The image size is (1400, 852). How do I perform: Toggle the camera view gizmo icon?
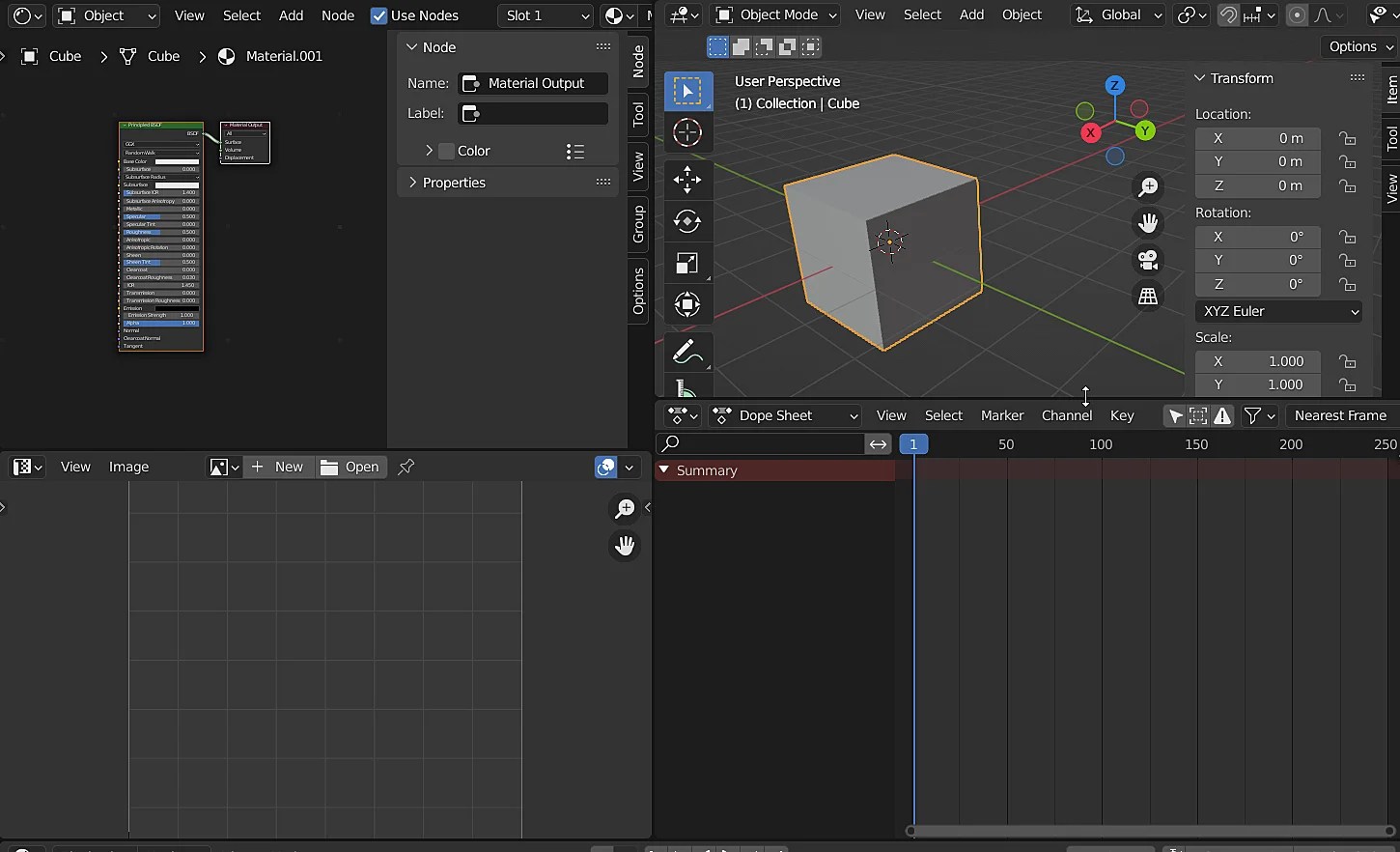click(x=1148, y=260)
